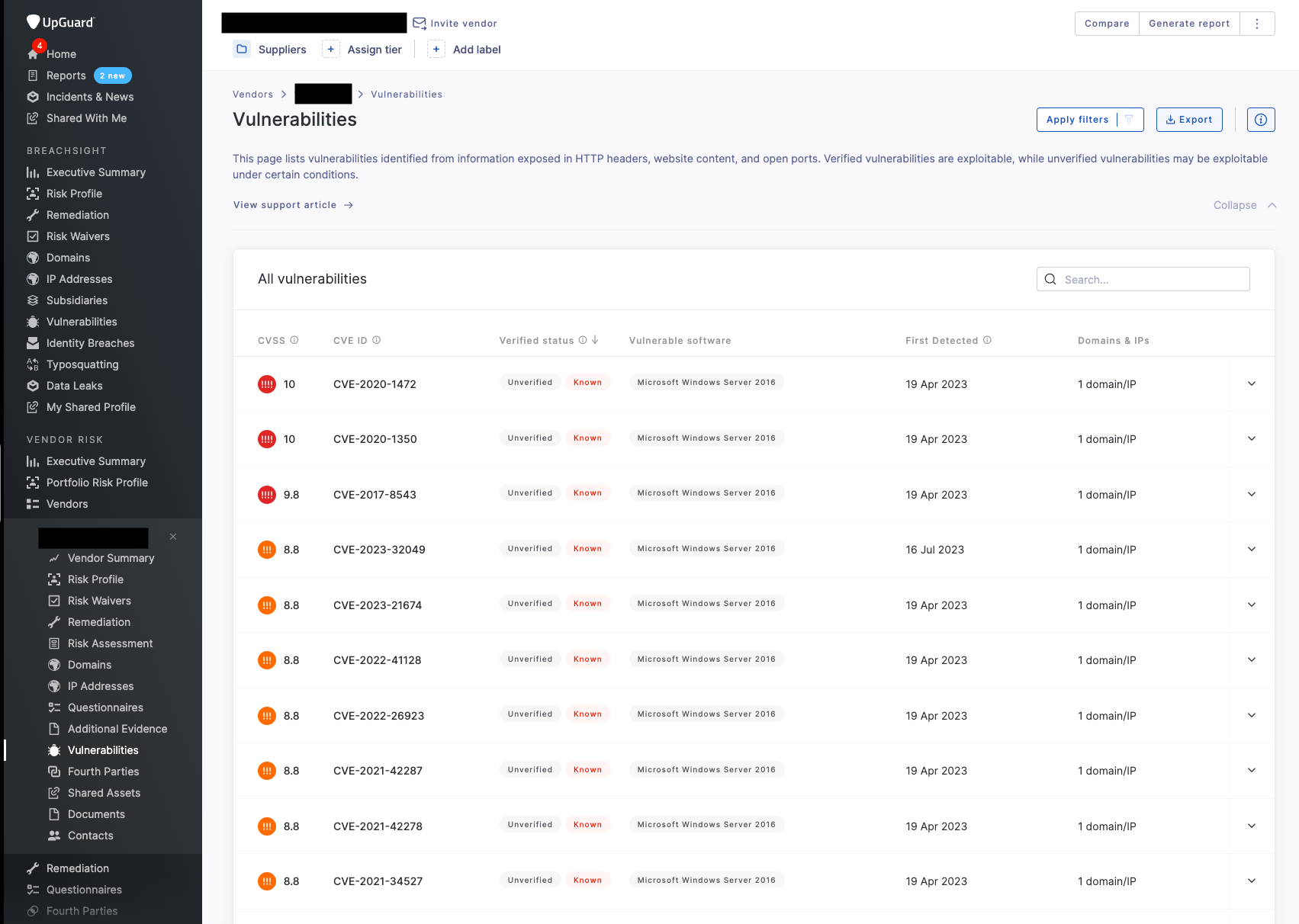Click the UpGuard logo
The width and height of the screenshot is (1299, 924).
[60, 22]
